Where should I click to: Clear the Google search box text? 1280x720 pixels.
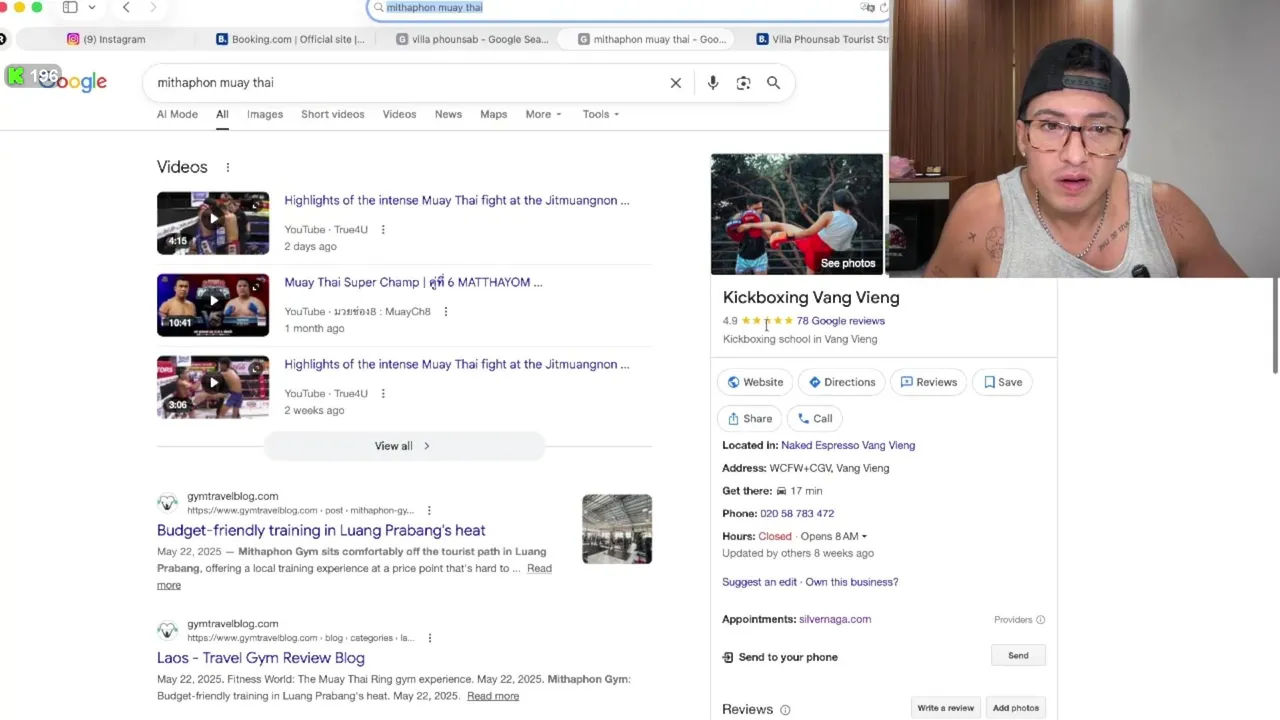(x=676, y=83)
